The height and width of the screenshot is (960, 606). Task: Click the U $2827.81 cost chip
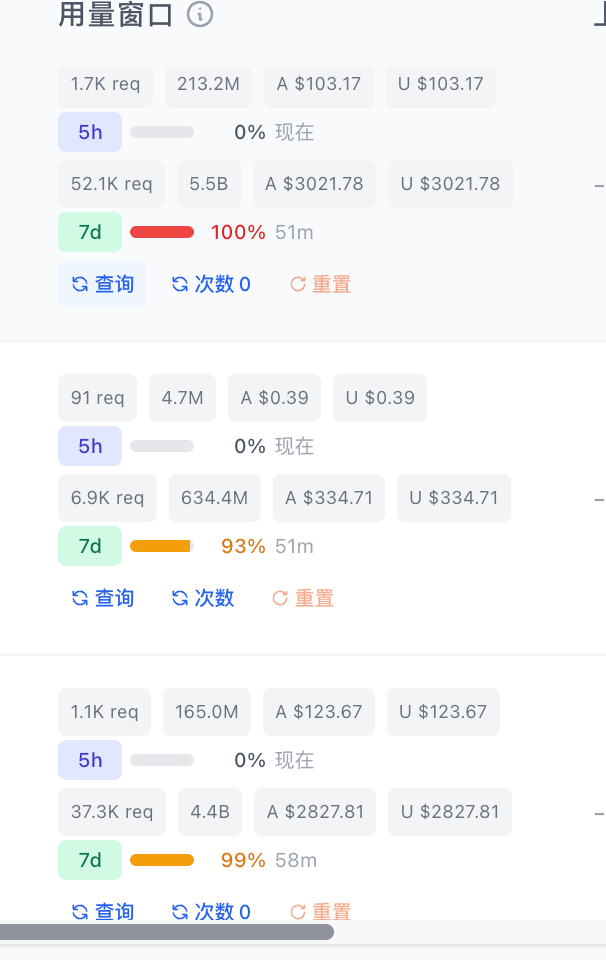pyautogui.click(x=450, y=812)
